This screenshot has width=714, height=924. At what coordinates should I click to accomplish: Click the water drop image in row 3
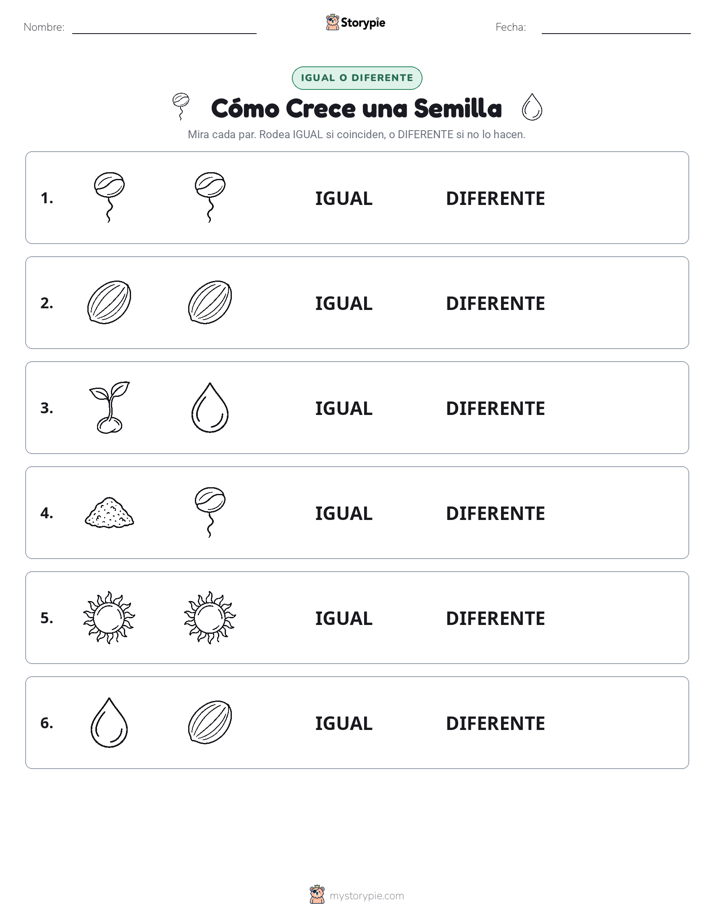pyautogui.click(x=210, y=408)
